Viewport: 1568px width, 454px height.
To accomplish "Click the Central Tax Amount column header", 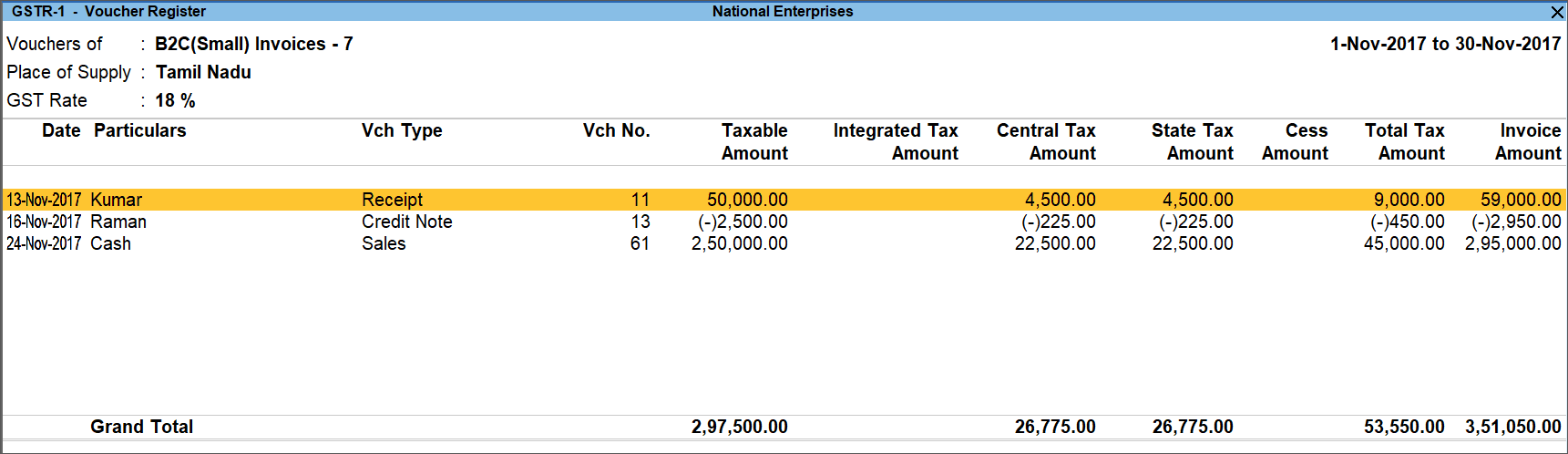I will [1046, 142].
